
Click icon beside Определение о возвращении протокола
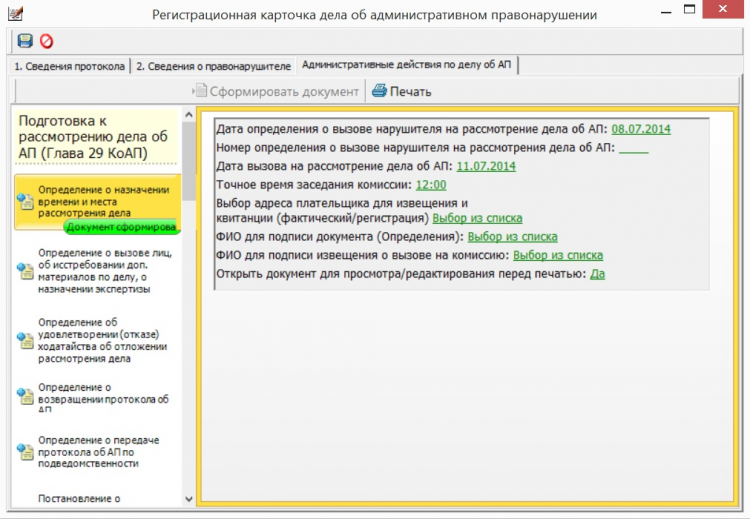(25, 396)
